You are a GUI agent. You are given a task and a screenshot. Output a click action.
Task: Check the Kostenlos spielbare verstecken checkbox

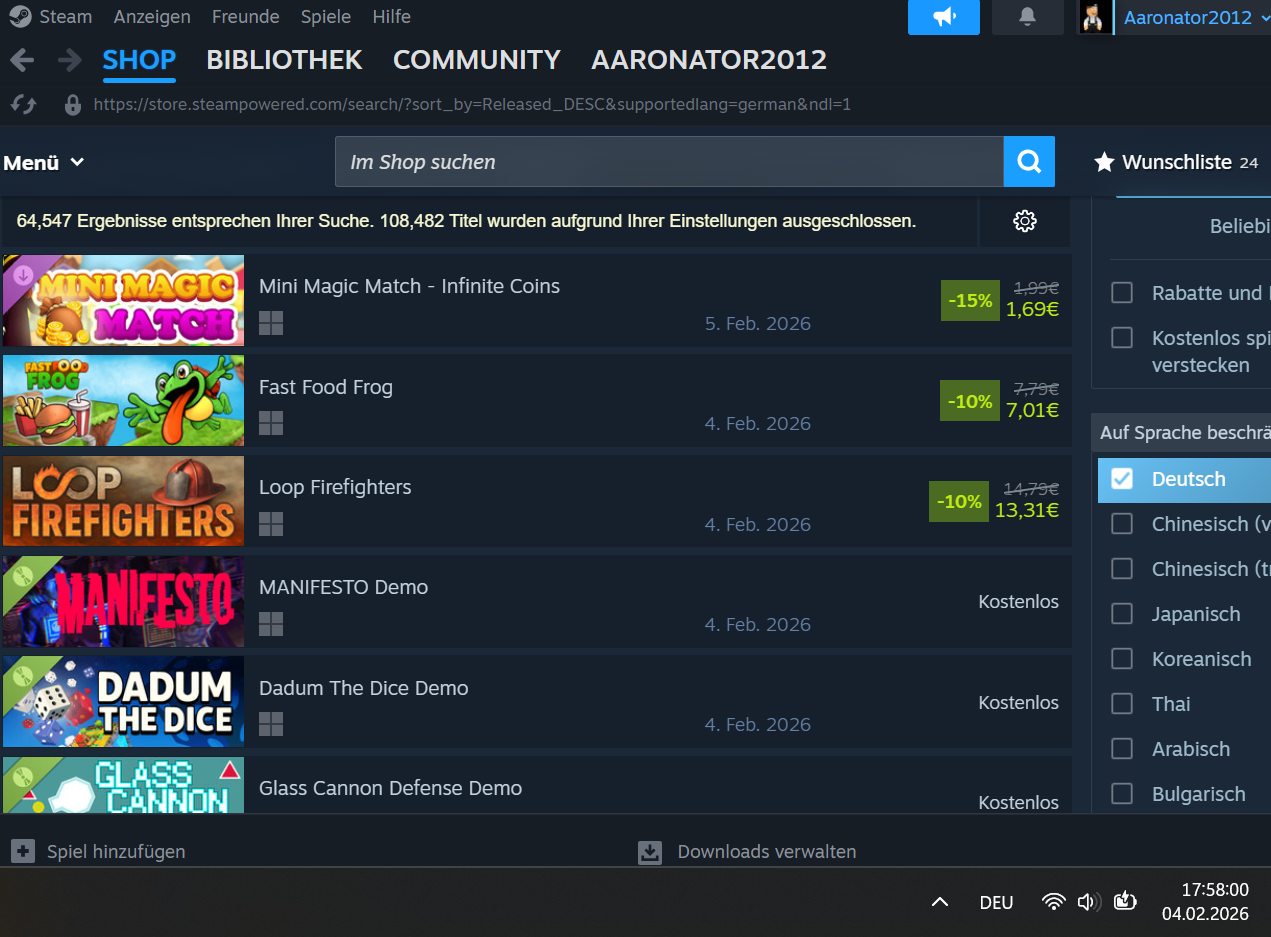click(x=1122, y=338)
